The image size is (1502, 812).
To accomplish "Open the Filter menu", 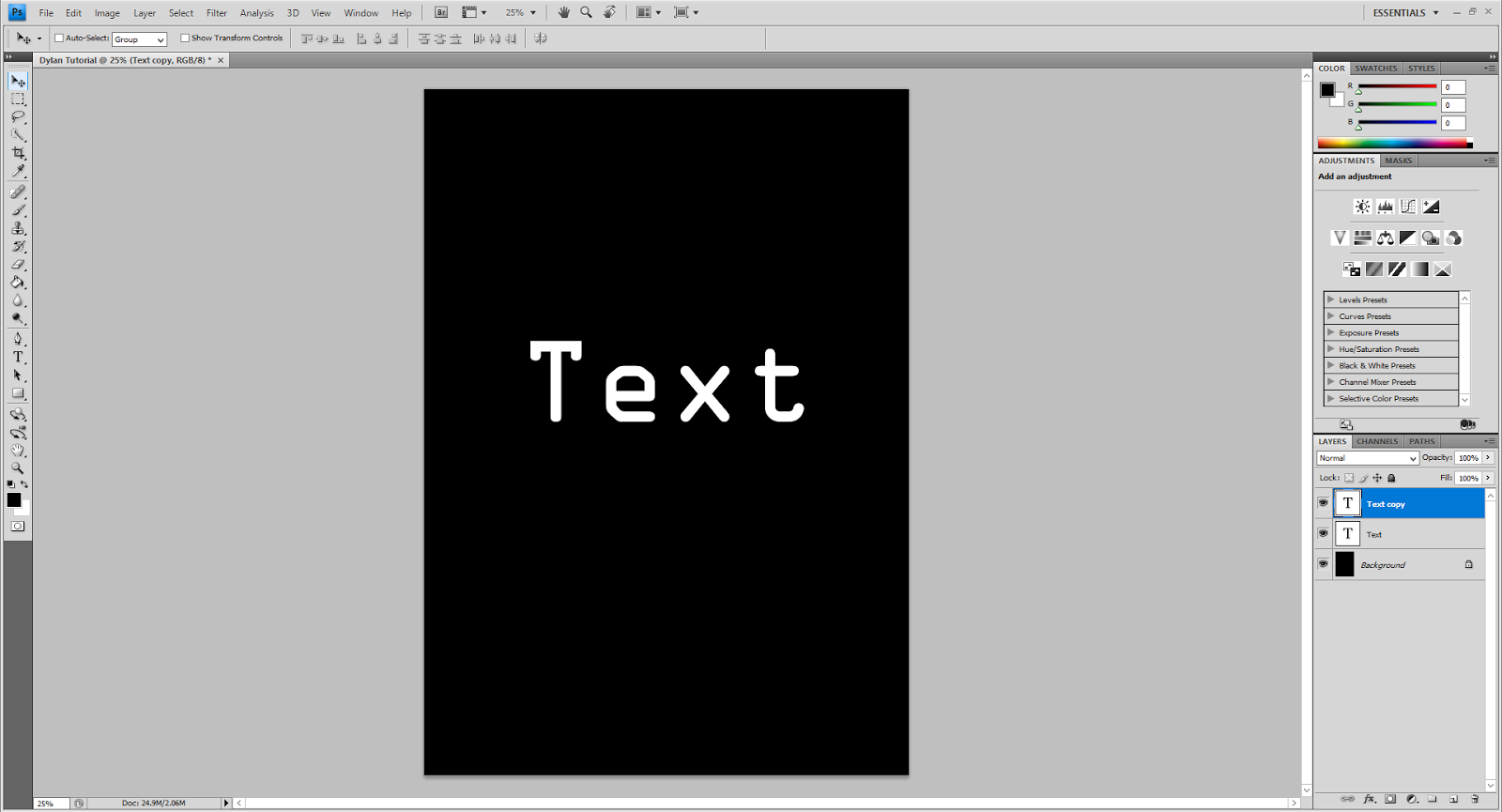I will (x=217, y=13).
